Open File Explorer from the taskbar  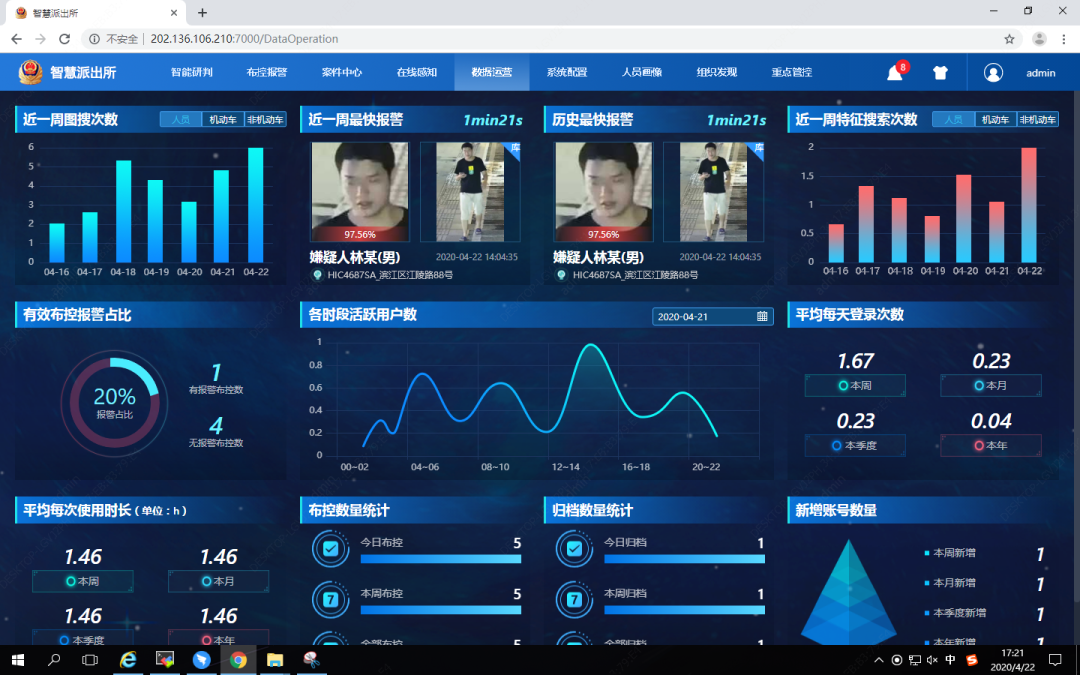[x=275, y=660]
